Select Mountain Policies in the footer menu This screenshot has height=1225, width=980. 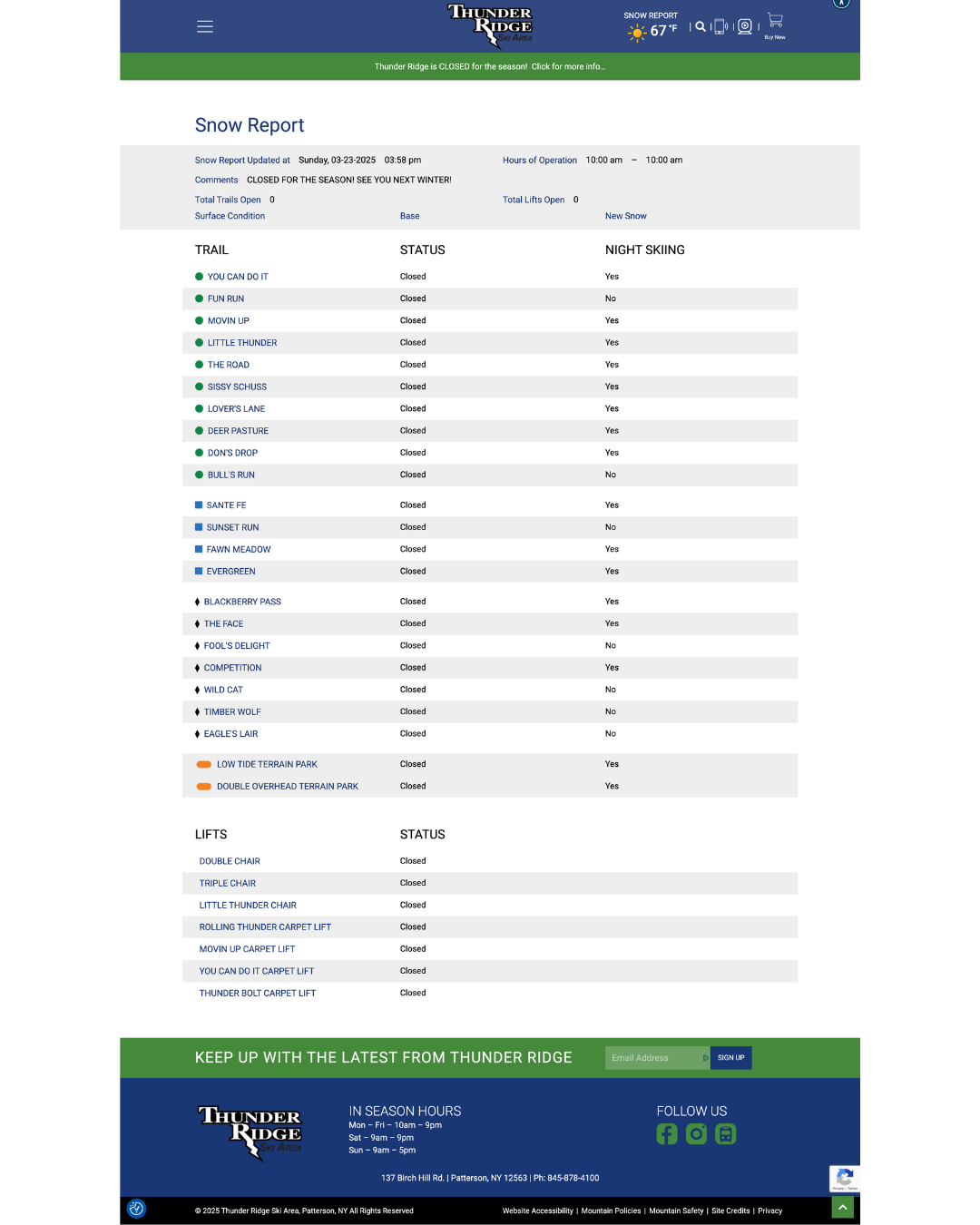coord(611,1210)
